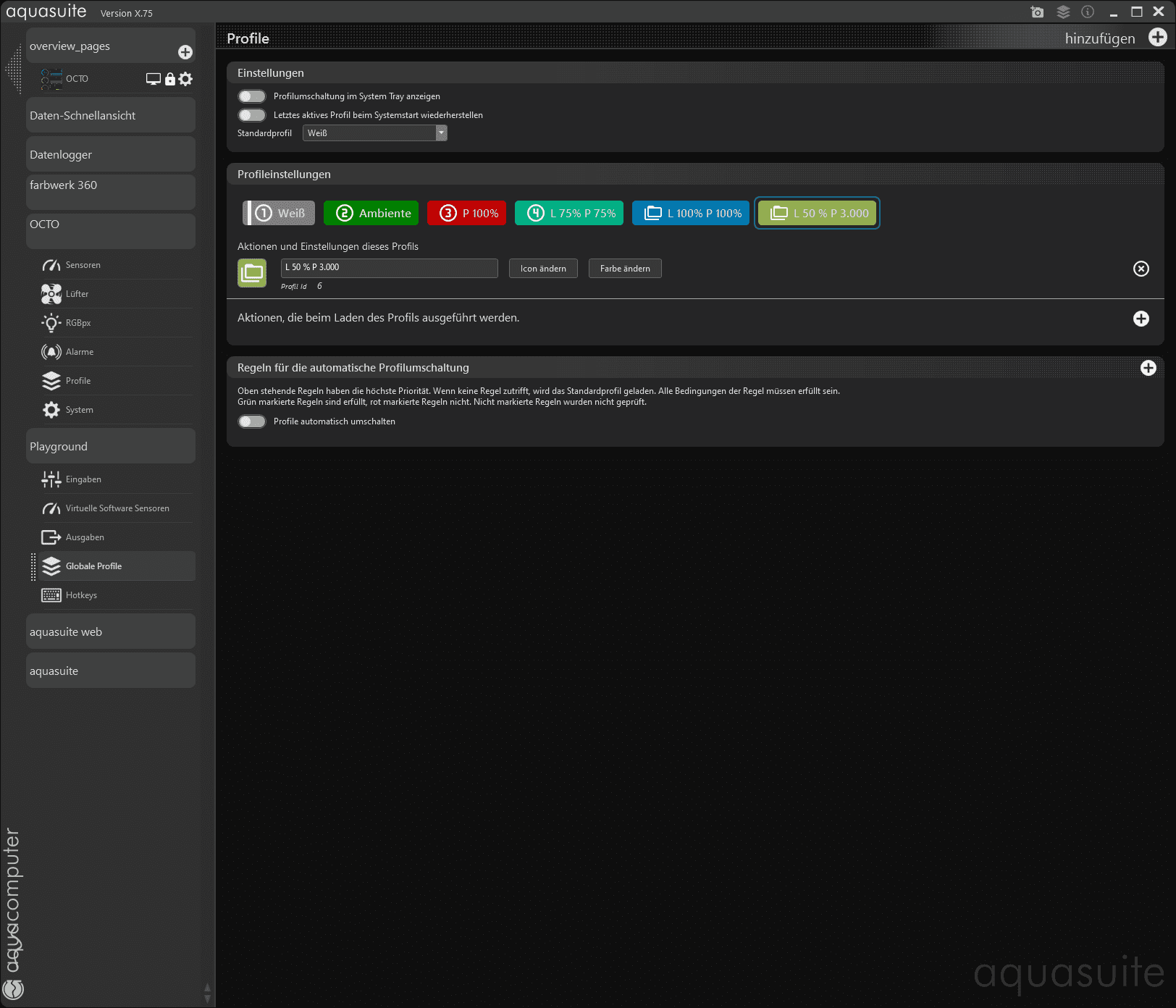Add a rule for automatic profile switching
Screen dimensions: 1176x1008
coord(1148,368)
